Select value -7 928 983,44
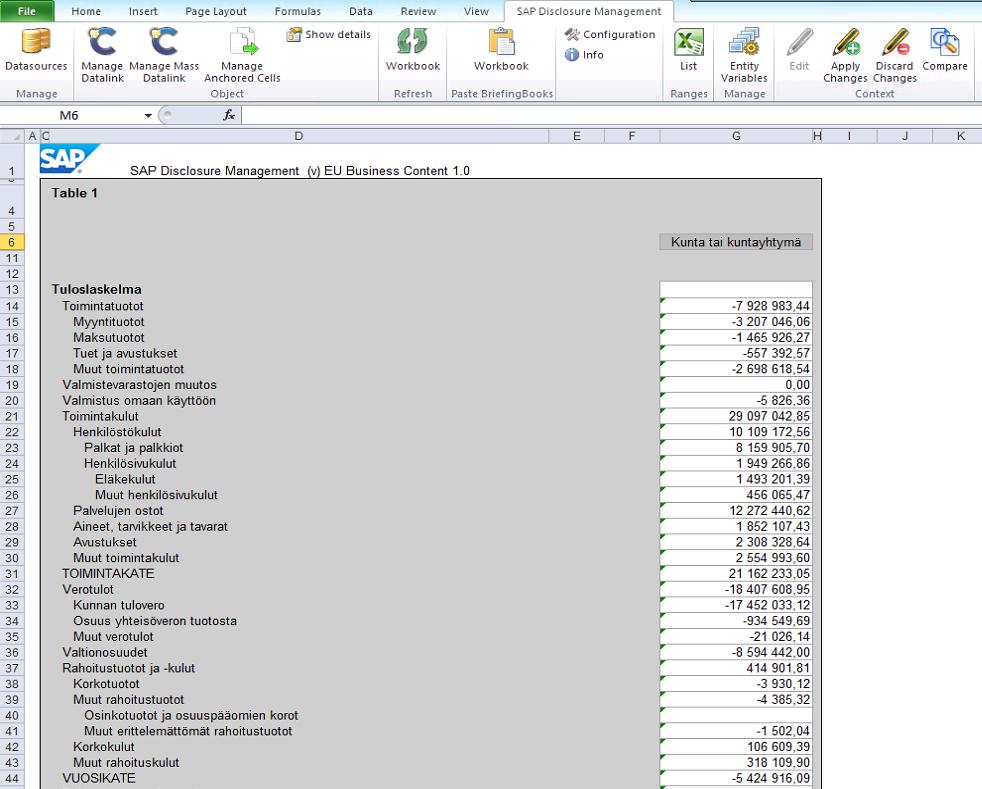 point(736,306)
